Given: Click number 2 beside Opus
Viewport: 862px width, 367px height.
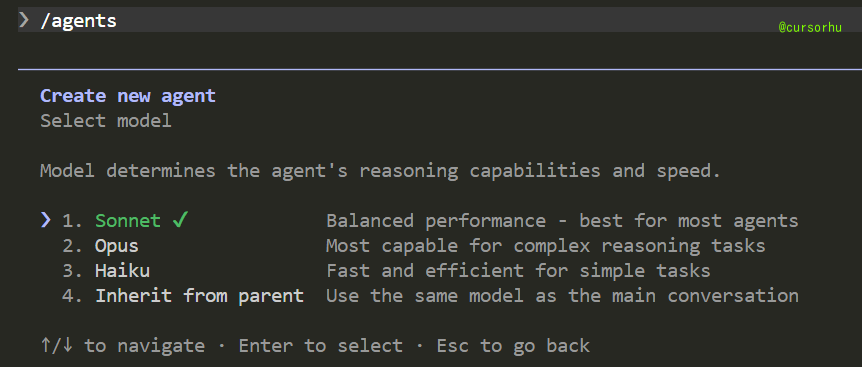Looking at the screenshot, I should (x=72, y=246).
